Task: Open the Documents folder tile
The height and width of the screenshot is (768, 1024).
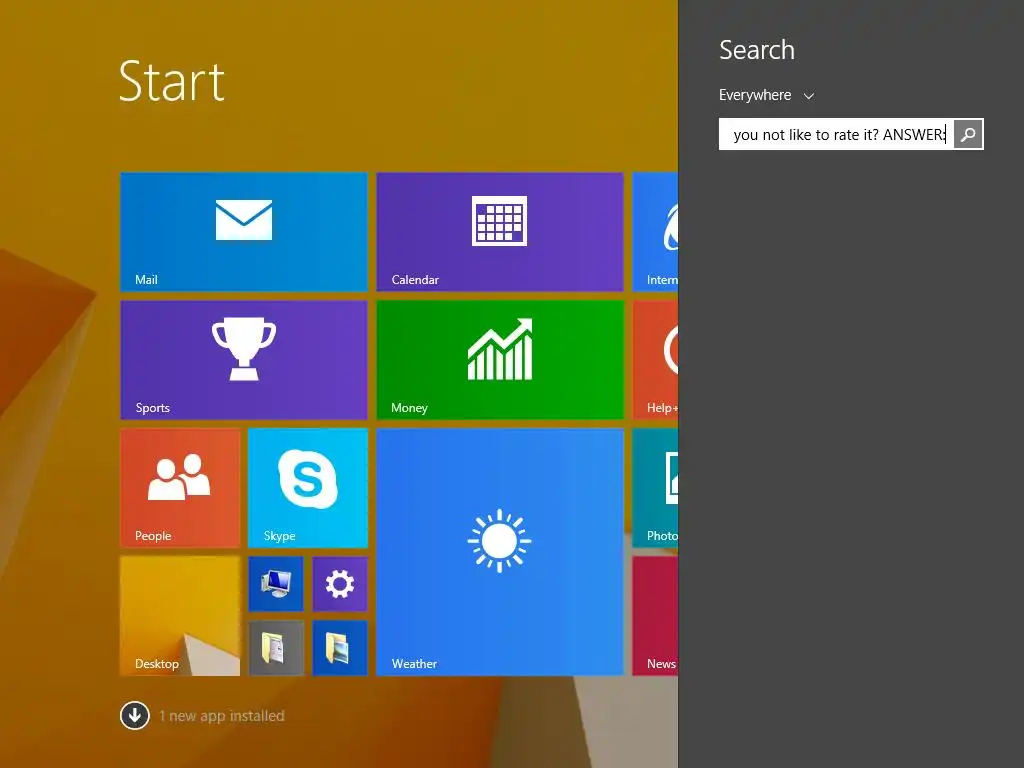Action: pyautogui.click(x=276, y=648)
